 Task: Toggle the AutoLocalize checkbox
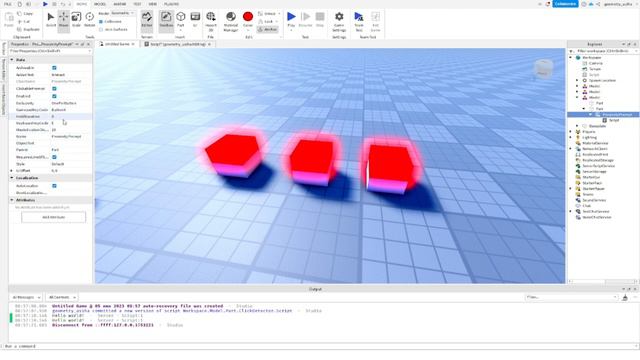[54, 186]
